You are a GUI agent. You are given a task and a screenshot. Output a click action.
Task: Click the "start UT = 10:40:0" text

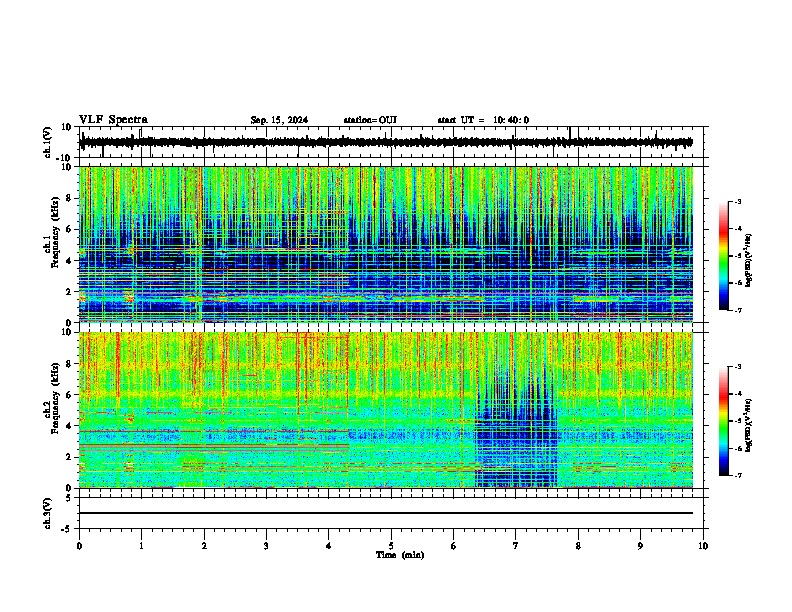point(483,120)
